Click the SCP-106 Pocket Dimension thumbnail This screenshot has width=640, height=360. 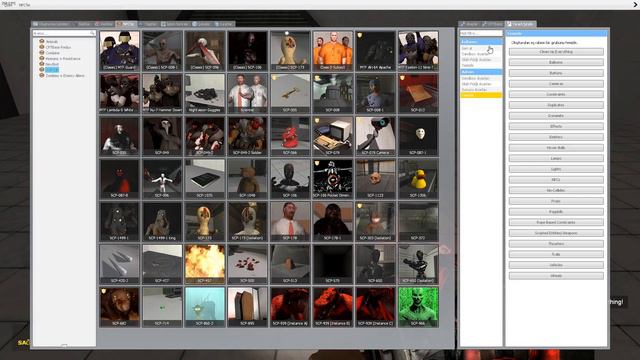point(333,179)
